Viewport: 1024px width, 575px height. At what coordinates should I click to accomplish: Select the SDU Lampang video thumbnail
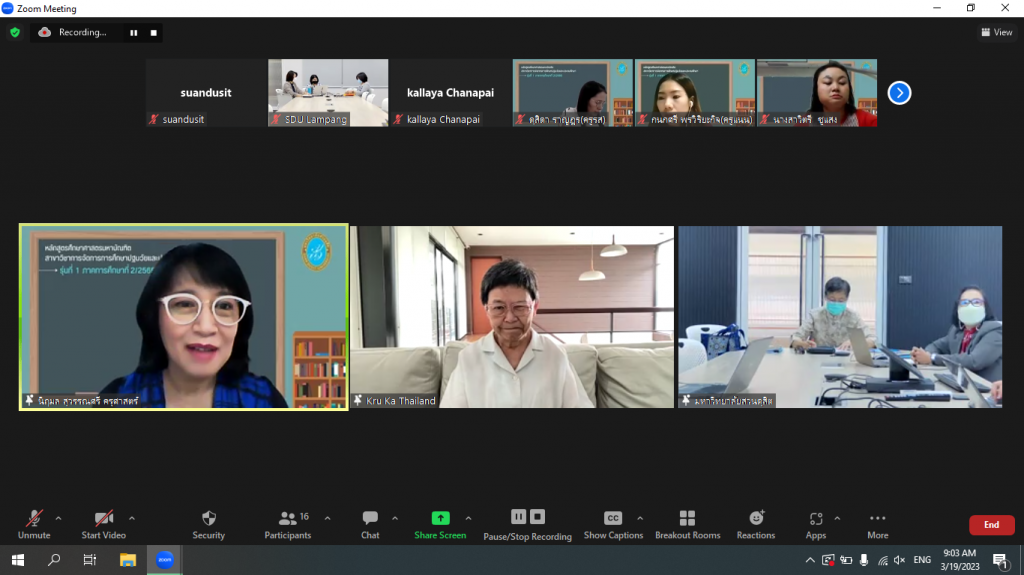(327, 93)
